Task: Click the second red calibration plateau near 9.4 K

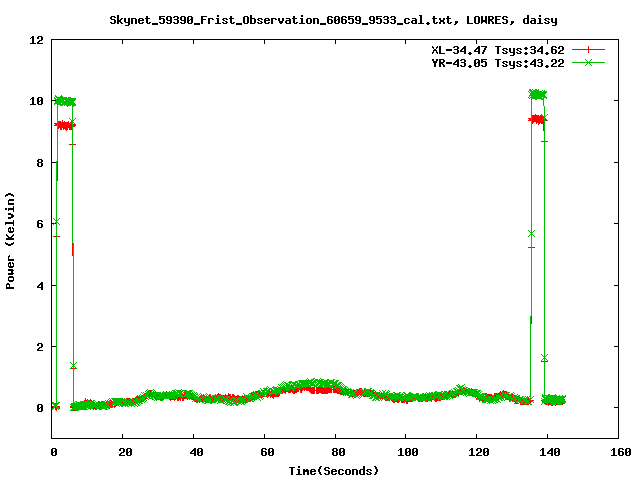Action: 537,120
